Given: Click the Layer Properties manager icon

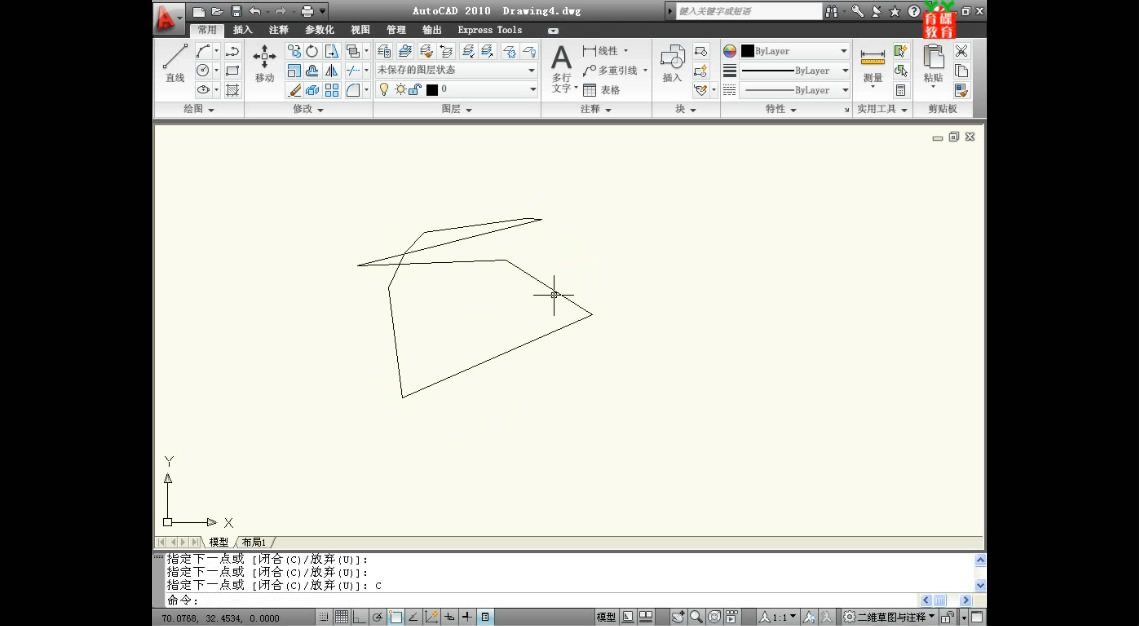Looking at the screenshot, I should (384, 51).
